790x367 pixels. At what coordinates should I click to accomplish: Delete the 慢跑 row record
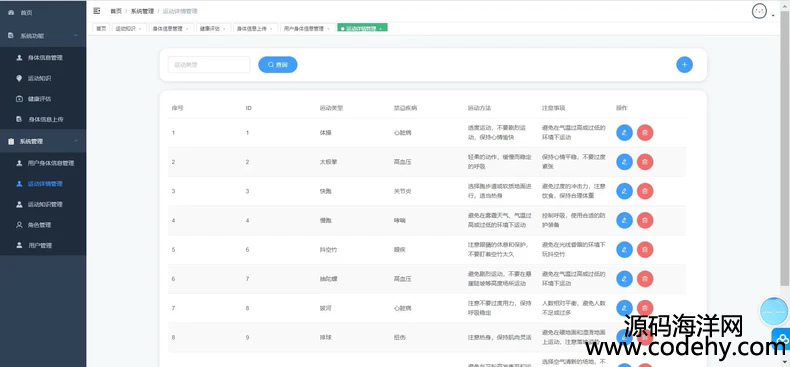[645, 220]
